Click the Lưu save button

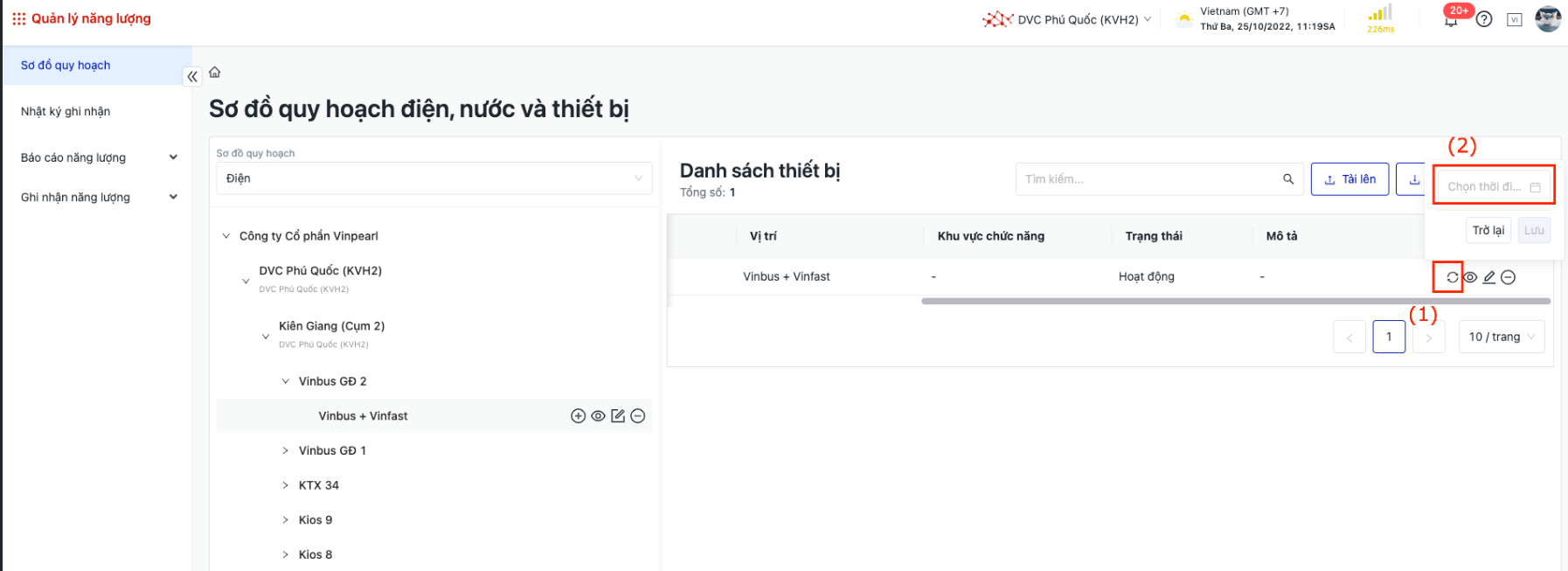(1534, 230)
